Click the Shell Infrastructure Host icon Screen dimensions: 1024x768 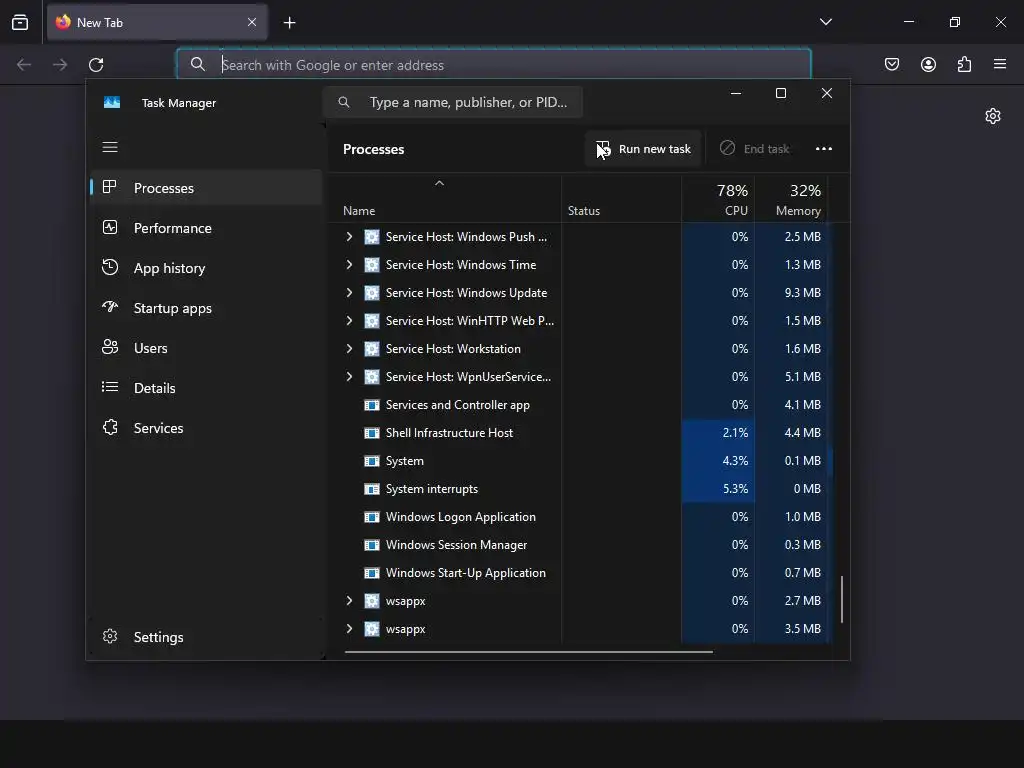(372, 433)
